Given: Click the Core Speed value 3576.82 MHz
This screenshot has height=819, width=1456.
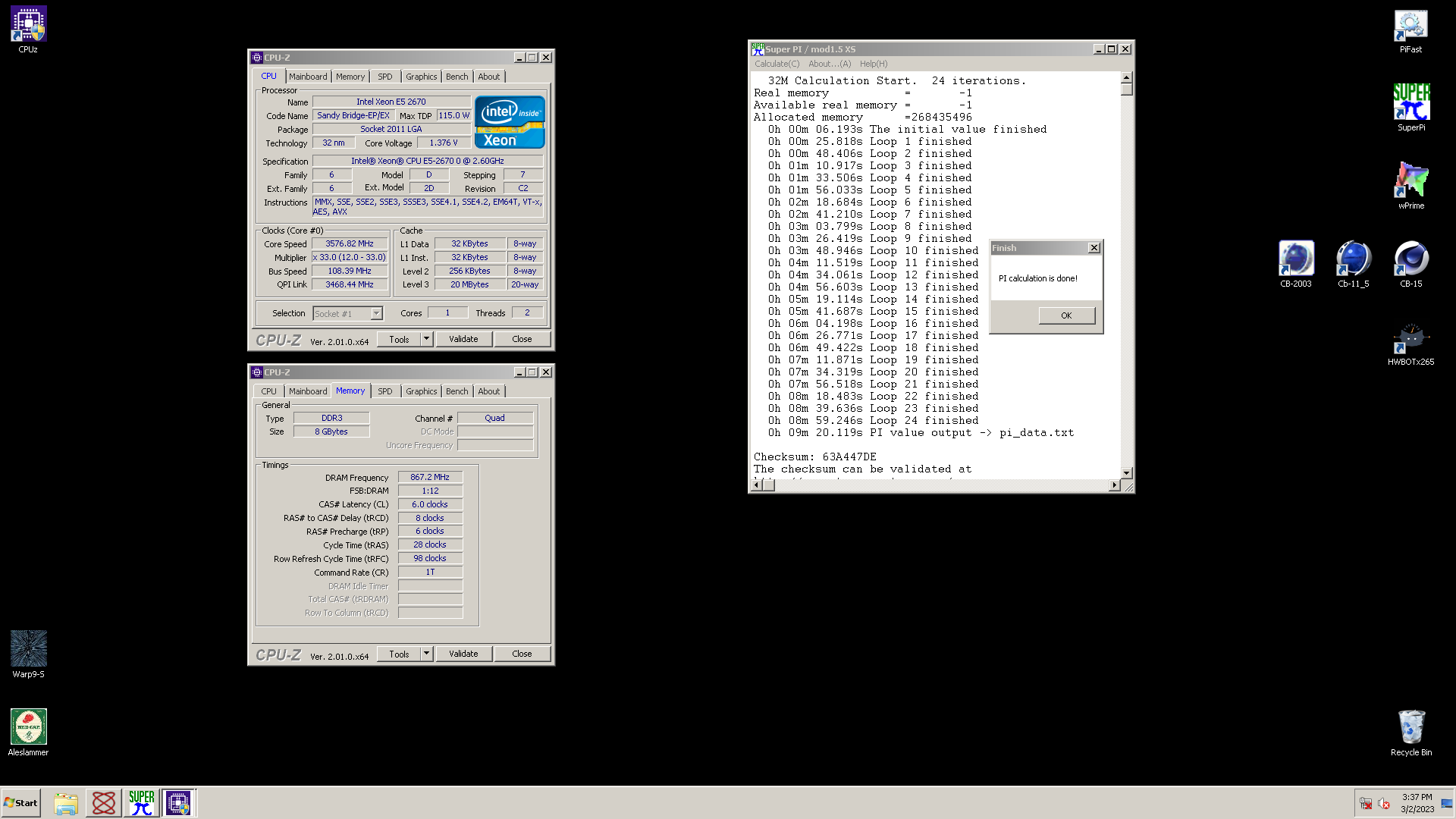Looking at the screenshot, I should click(x=350, y=244).
